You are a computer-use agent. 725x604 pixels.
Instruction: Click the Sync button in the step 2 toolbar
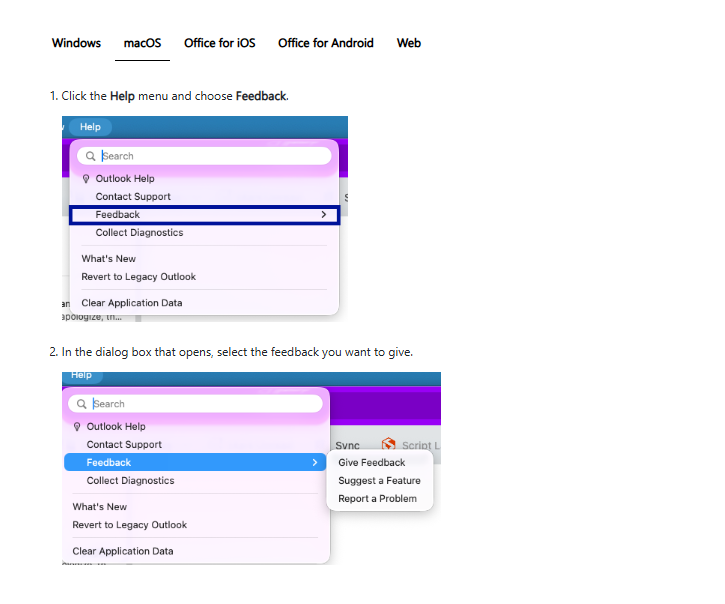tap(347, 445)
